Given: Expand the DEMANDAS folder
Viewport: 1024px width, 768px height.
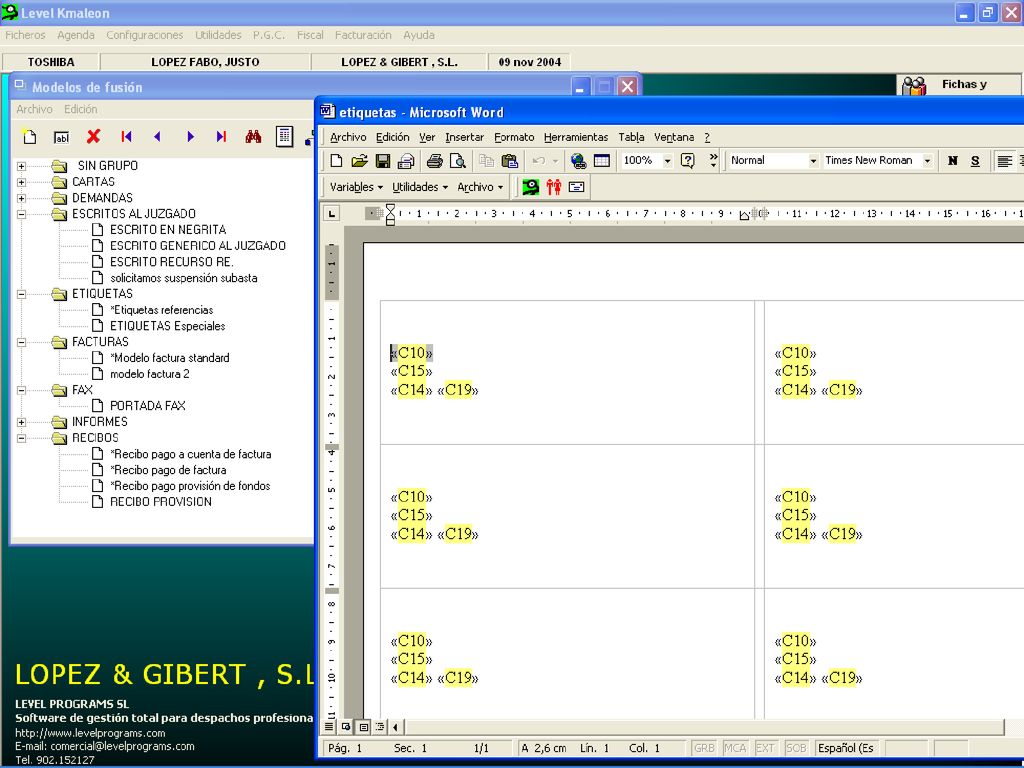Looking at the screenshot, I should (22, 199).
